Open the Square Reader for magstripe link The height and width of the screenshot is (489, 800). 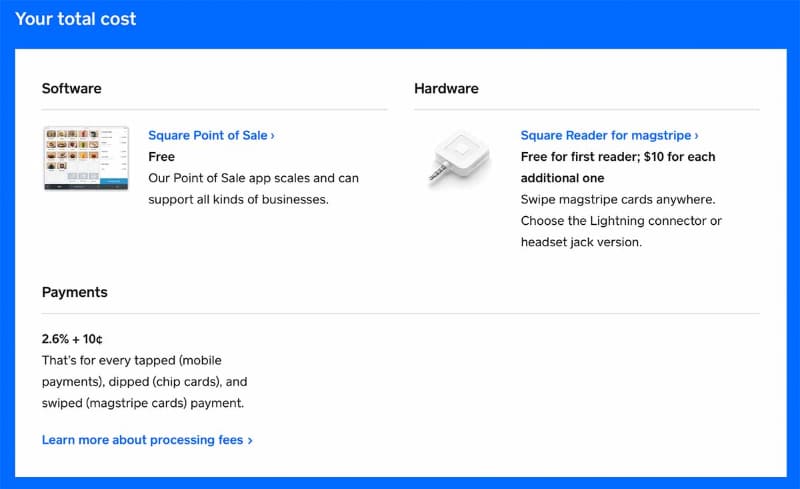[x=606, y=135]
